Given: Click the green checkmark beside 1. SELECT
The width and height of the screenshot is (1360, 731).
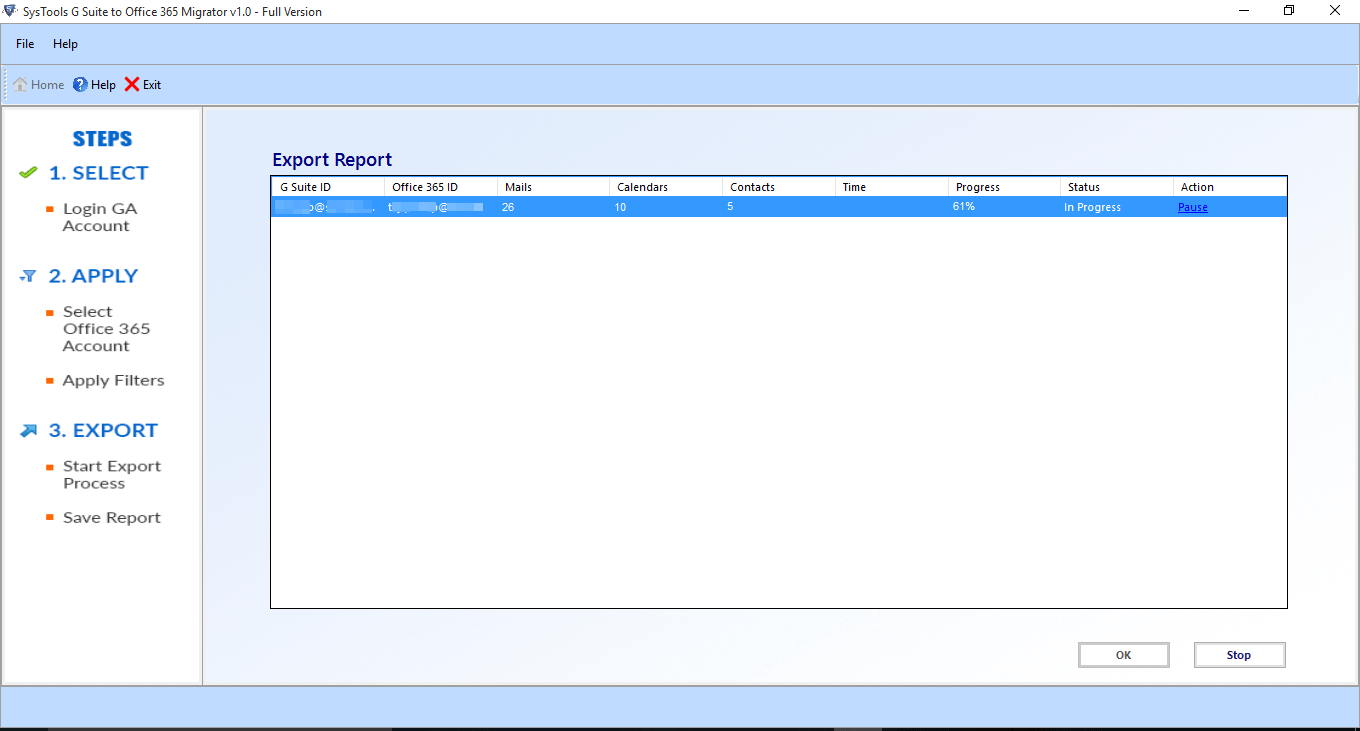Looking at the screenshot, I should click(28, 173).
